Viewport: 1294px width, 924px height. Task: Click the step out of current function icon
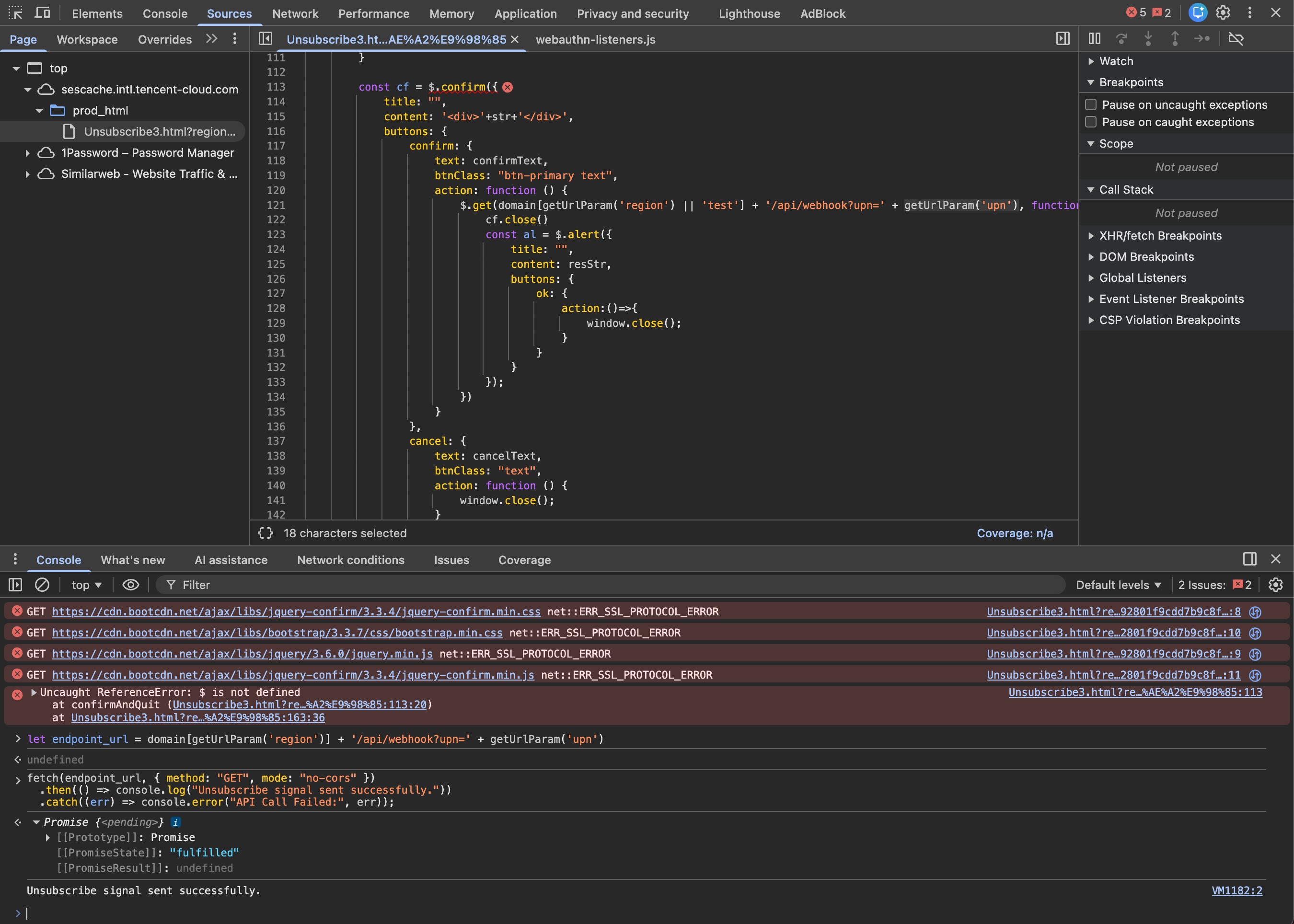1174,39
